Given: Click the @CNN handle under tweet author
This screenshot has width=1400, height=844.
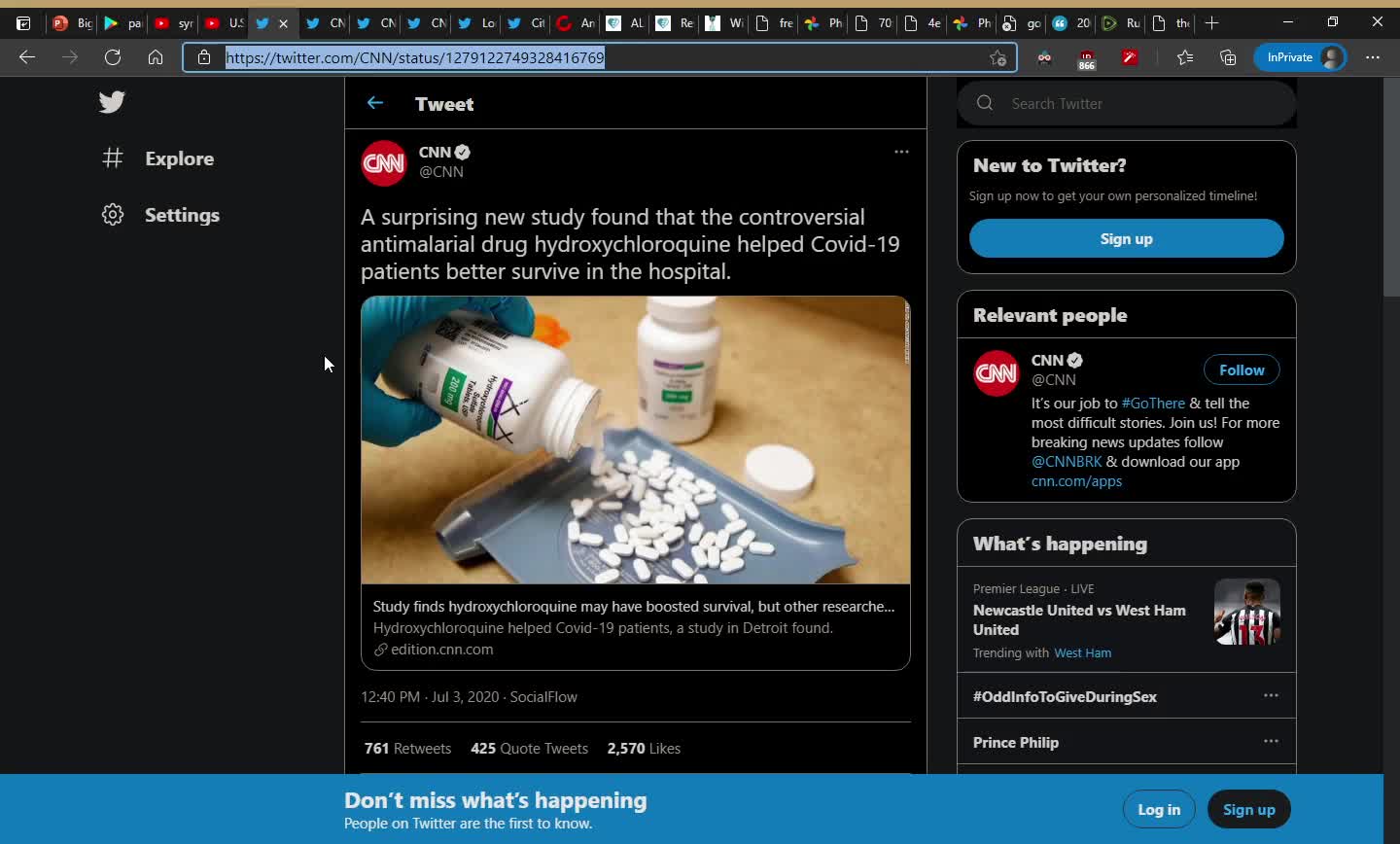Looking at the screenshot, I should coord(441,172).
